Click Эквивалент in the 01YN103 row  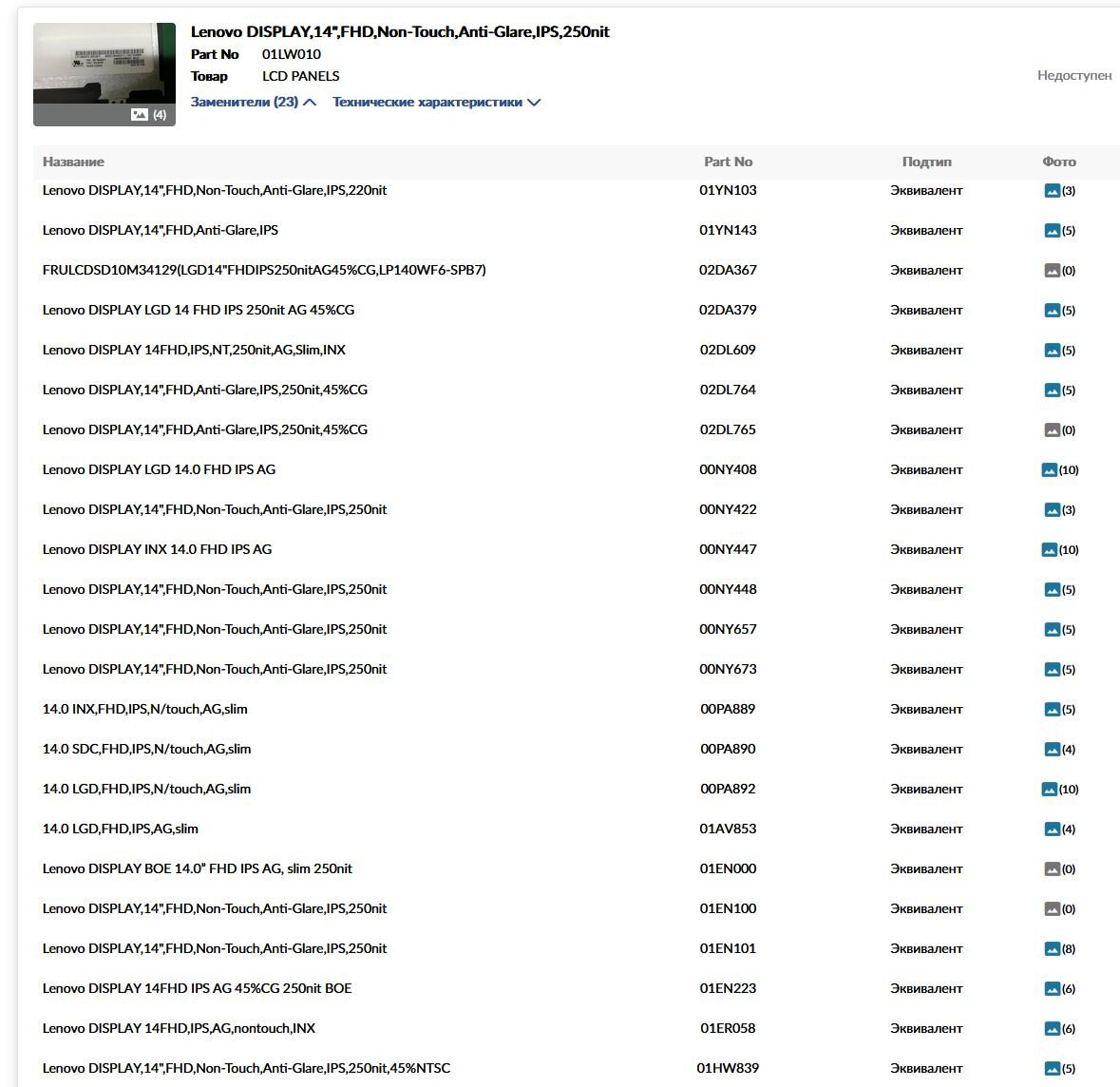tap(926, 191)
